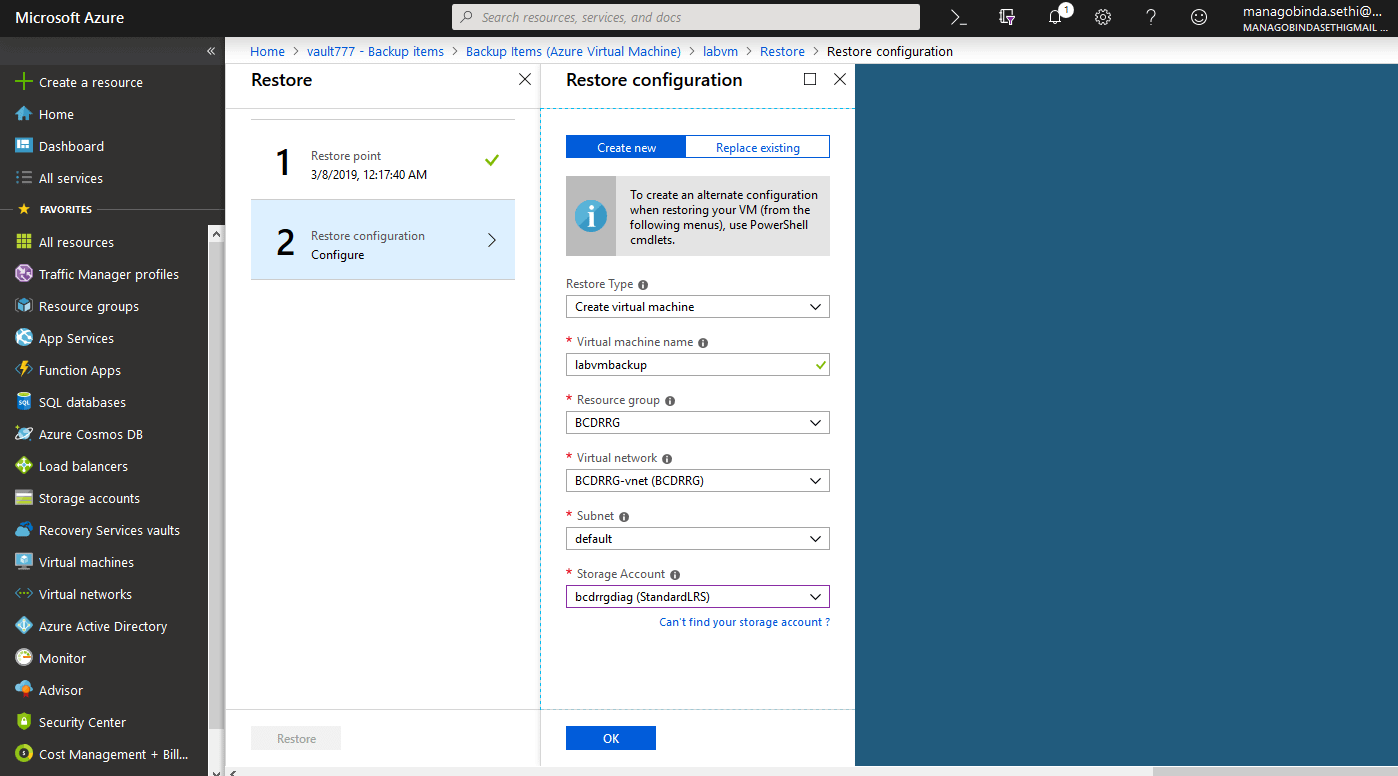Click the Restore button
This screenshot has height=776, width=1398.
[296, 738]
